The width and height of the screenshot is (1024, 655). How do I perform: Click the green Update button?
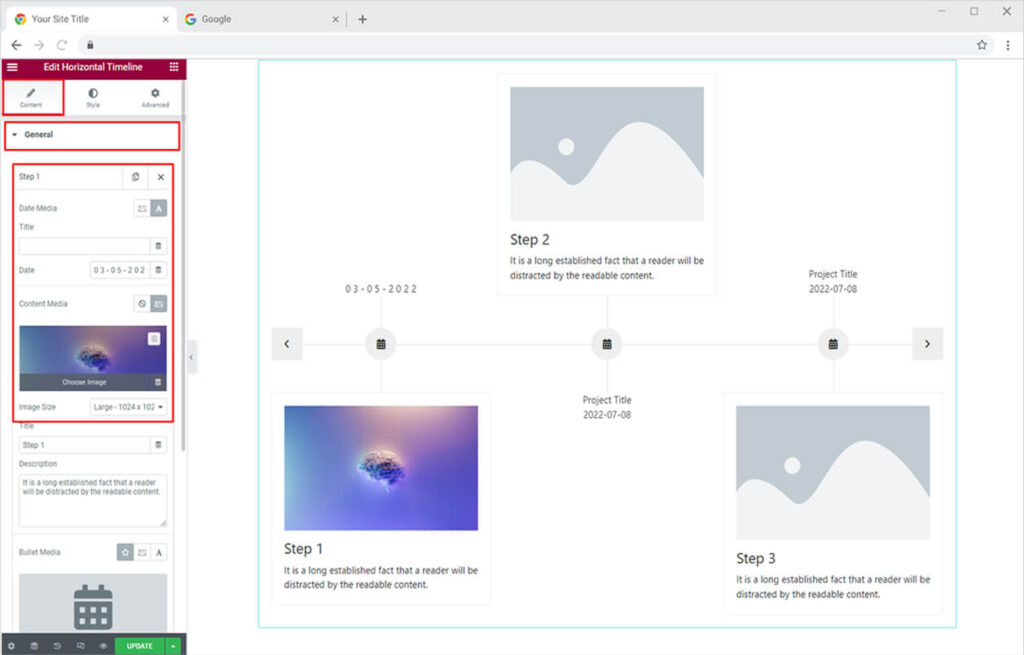[140, 646]
